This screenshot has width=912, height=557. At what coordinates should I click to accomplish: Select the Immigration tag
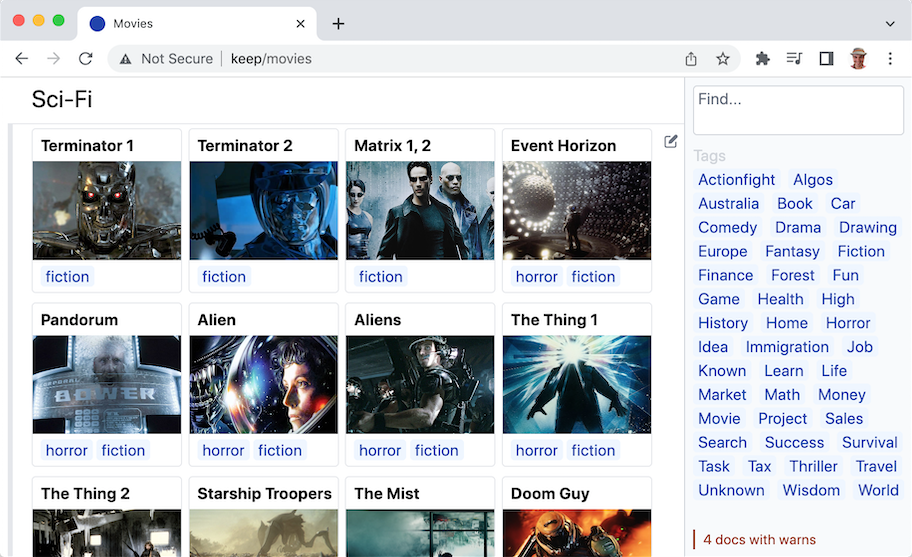(787, 347)
